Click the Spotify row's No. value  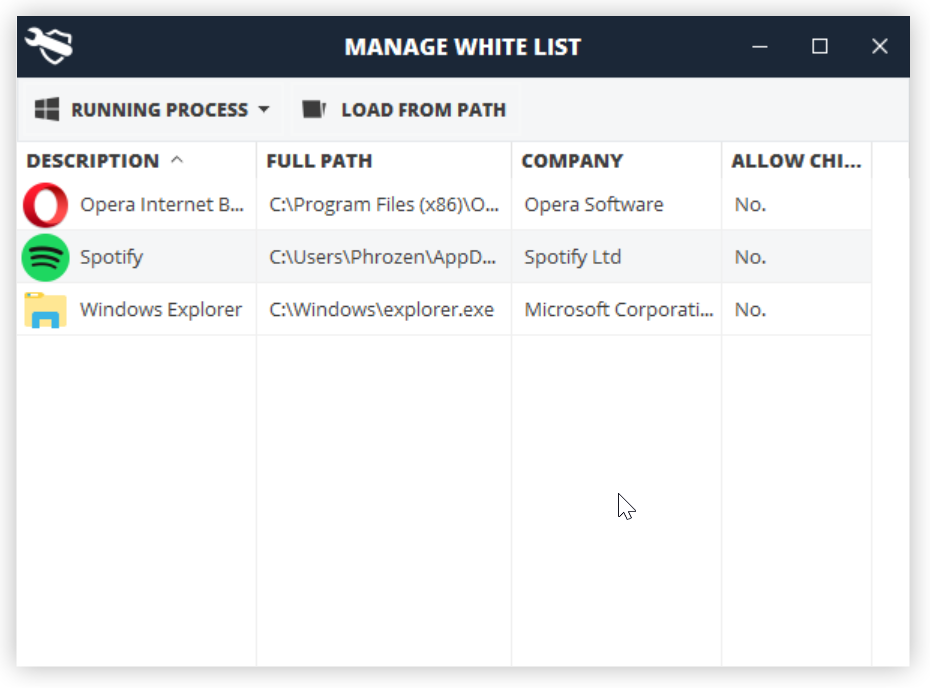(750, 257)
